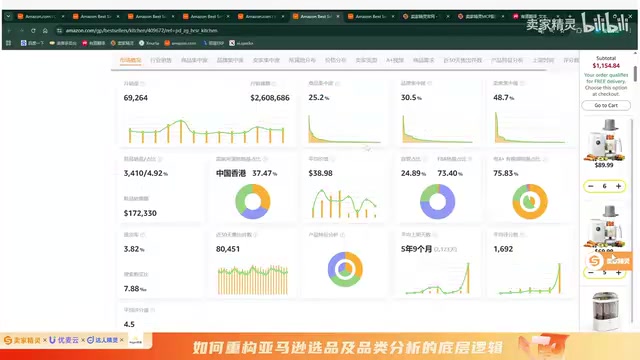Click the 7.88‰ value
The height and width of the screenshot is (360, 640).
(135, 289)
